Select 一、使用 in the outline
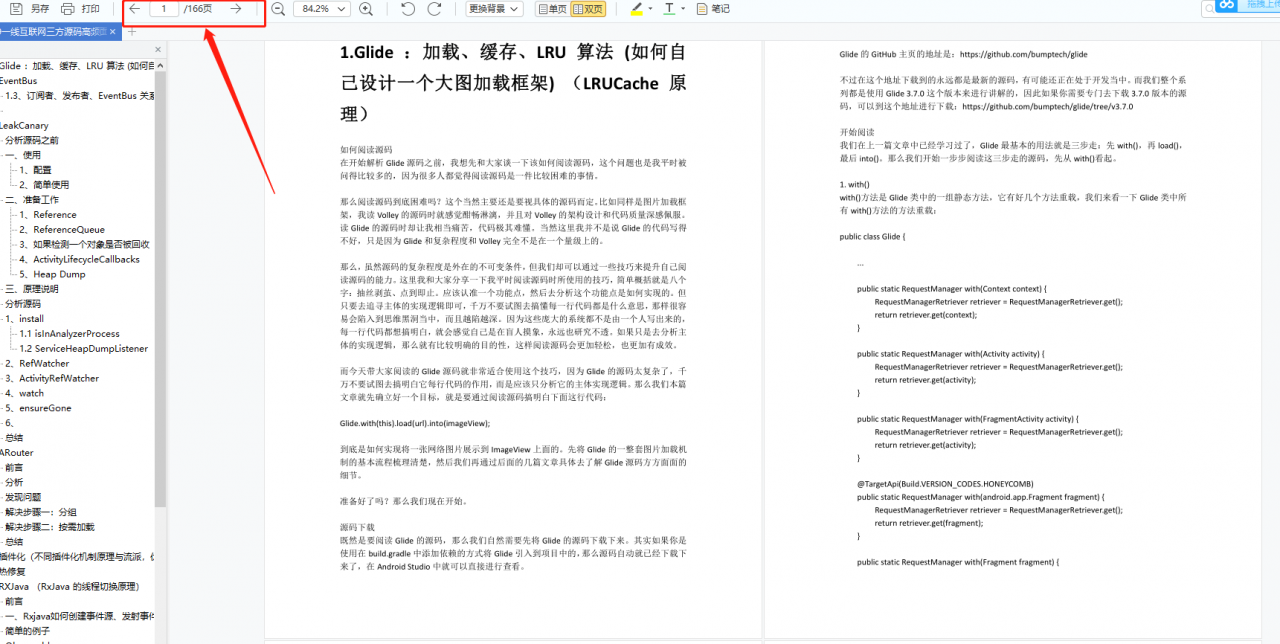The image size is (1280, 644). 23,155
